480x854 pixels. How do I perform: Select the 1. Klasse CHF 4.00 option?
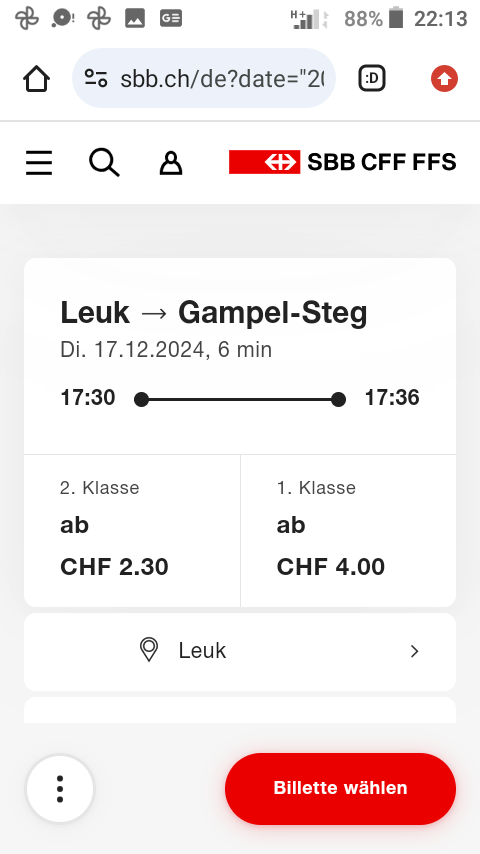pos(348,530)
